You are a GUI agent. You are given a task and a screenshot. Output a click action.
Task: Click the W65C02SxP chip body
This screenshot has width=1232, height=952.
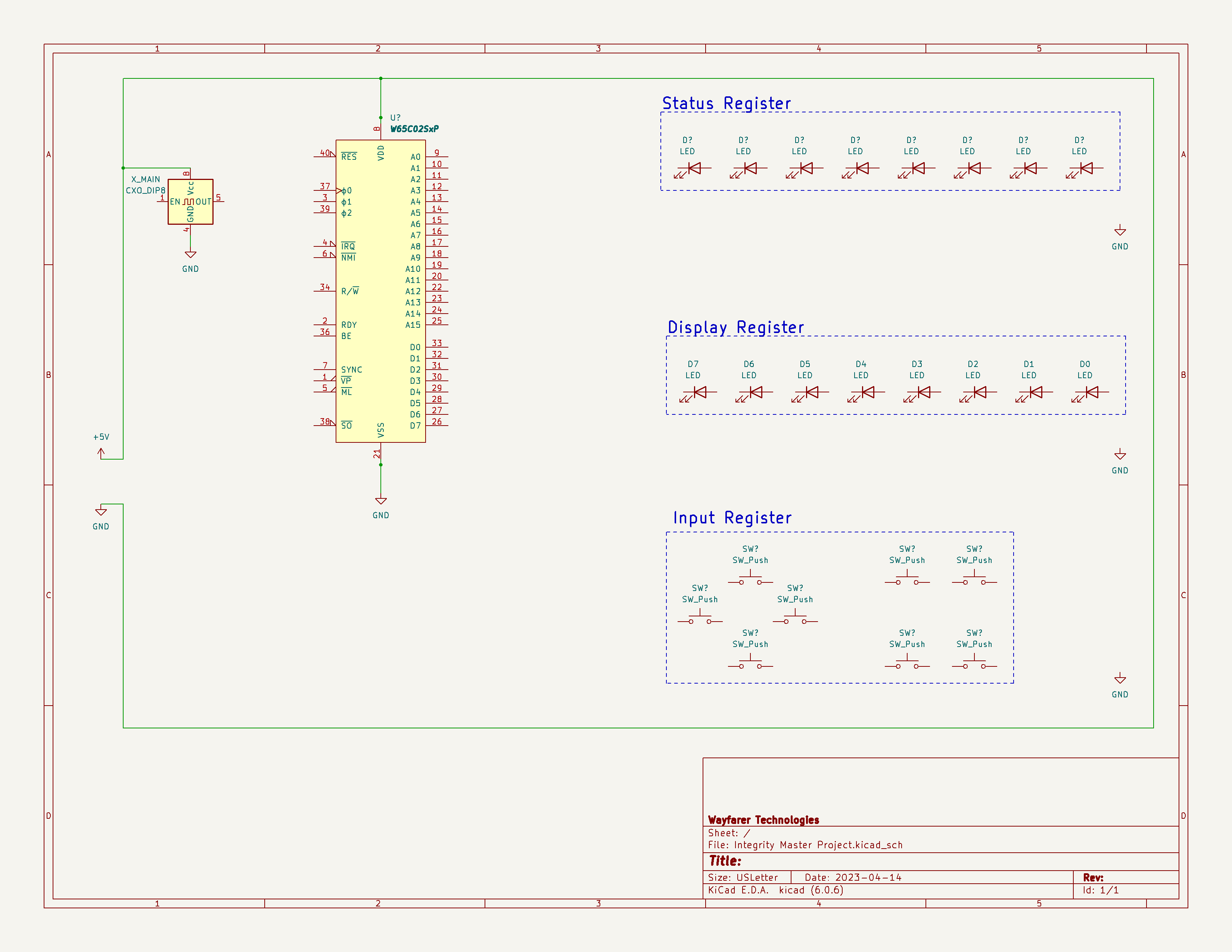pos(380,290)
